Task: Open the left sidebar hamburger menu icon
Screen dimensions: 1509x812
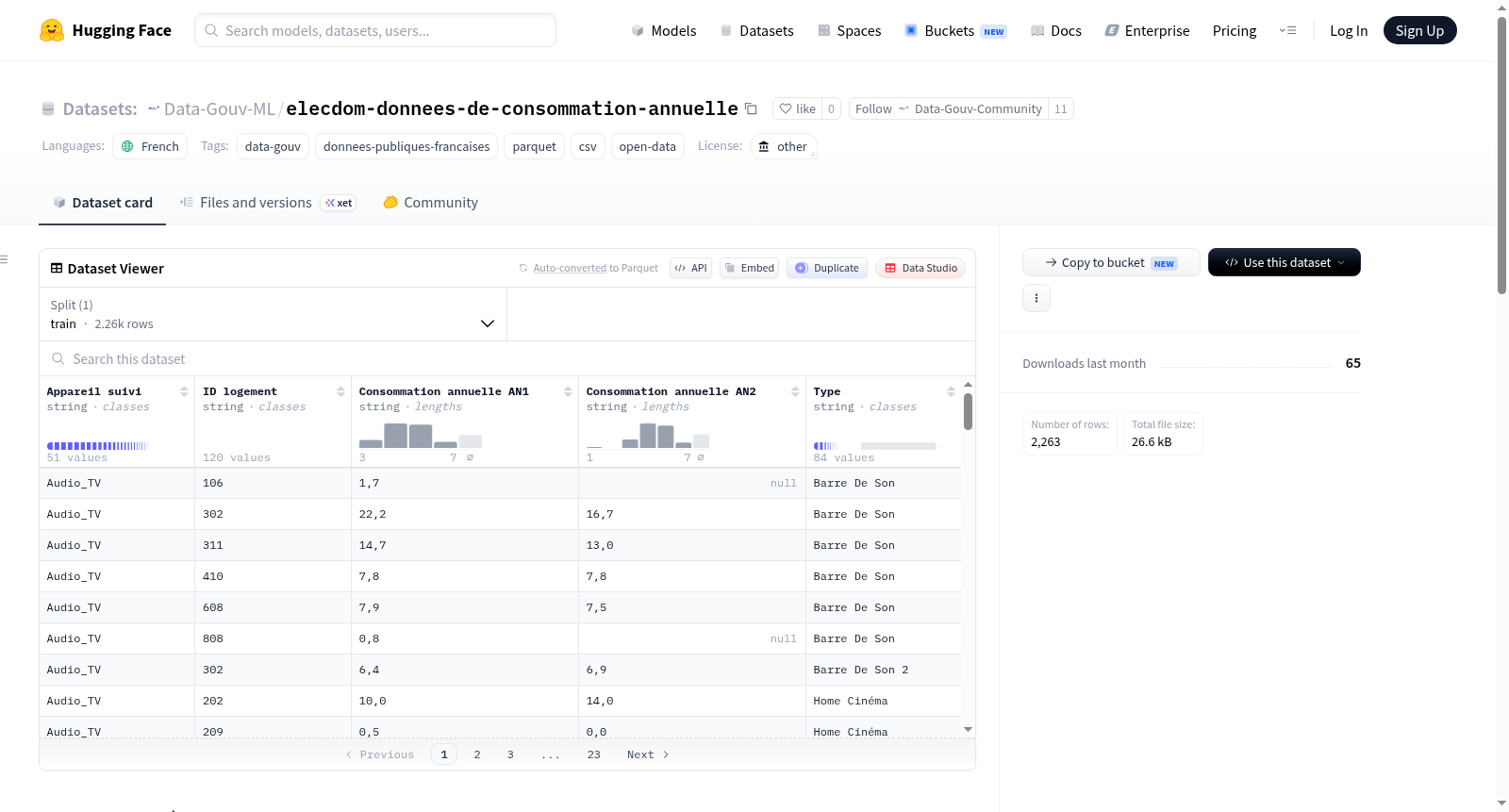Action: [4, 259]
